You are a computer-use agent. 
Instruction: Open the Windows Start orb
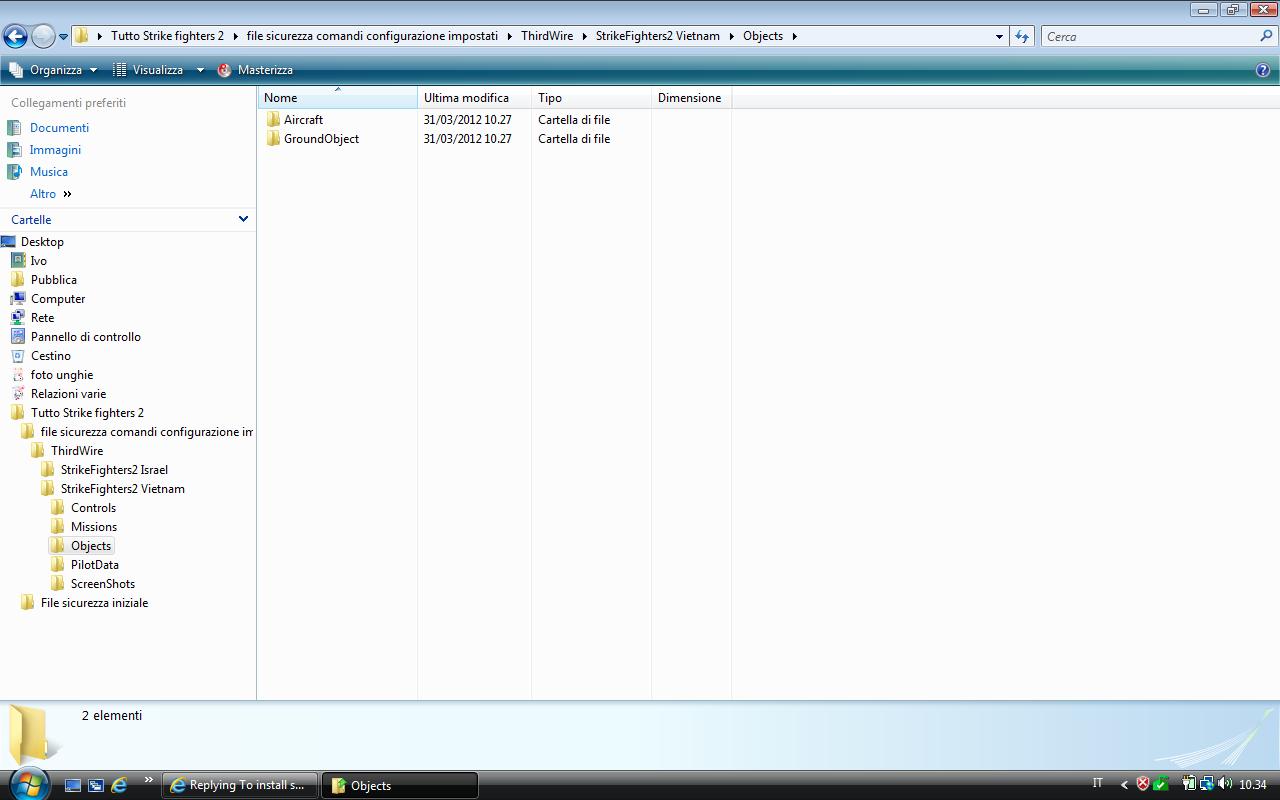point(27,783)
